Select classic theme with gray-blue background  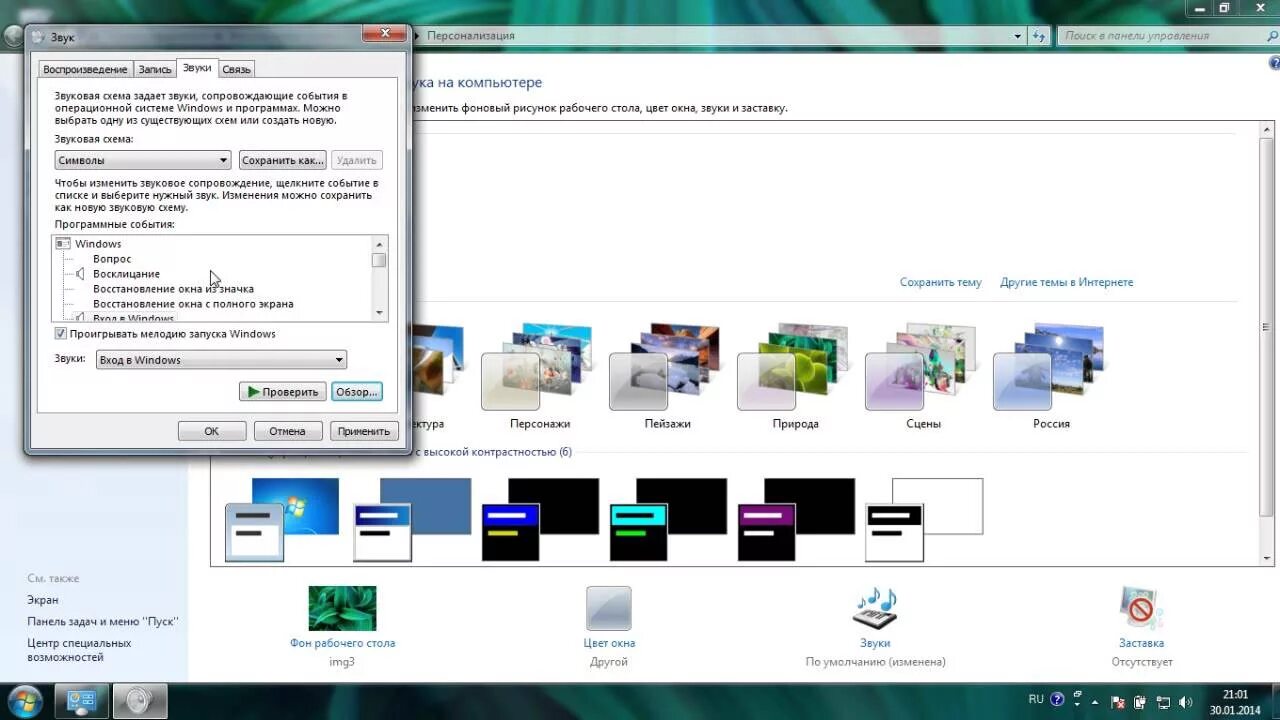412,519
